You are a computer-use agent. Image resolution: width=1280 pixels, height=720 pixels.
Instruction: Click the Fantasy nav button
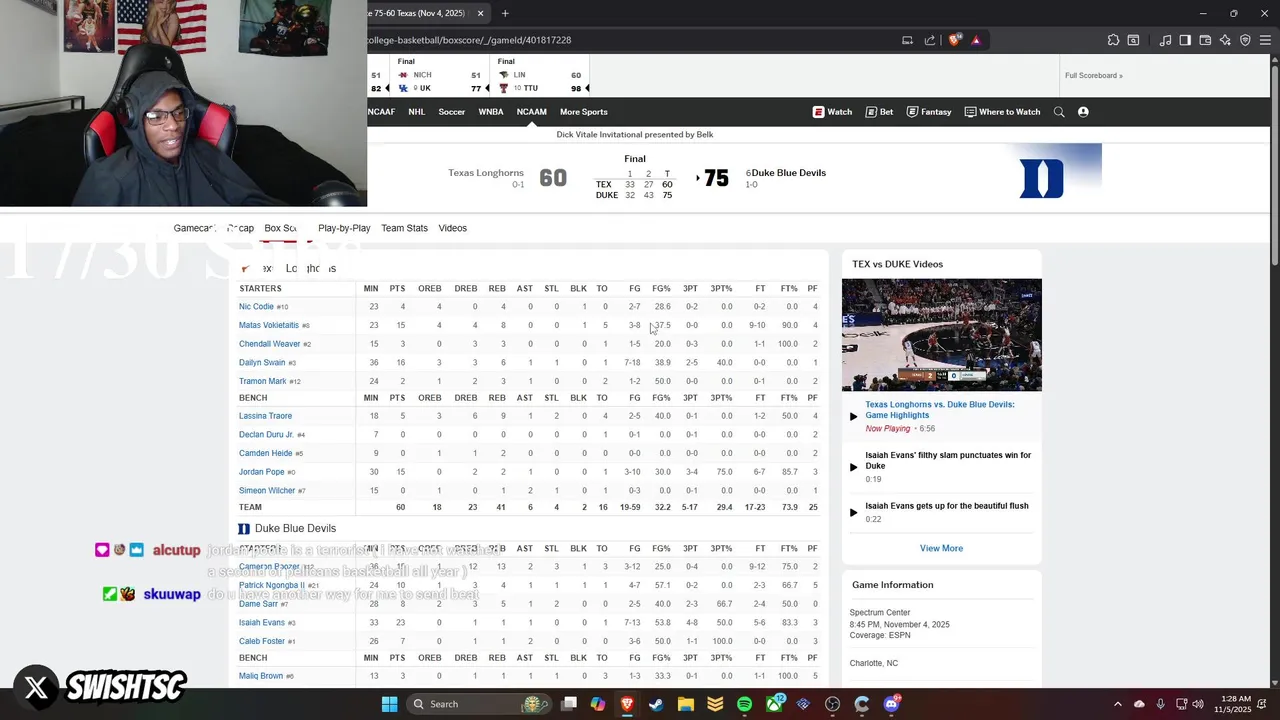[x=929, y=112]
